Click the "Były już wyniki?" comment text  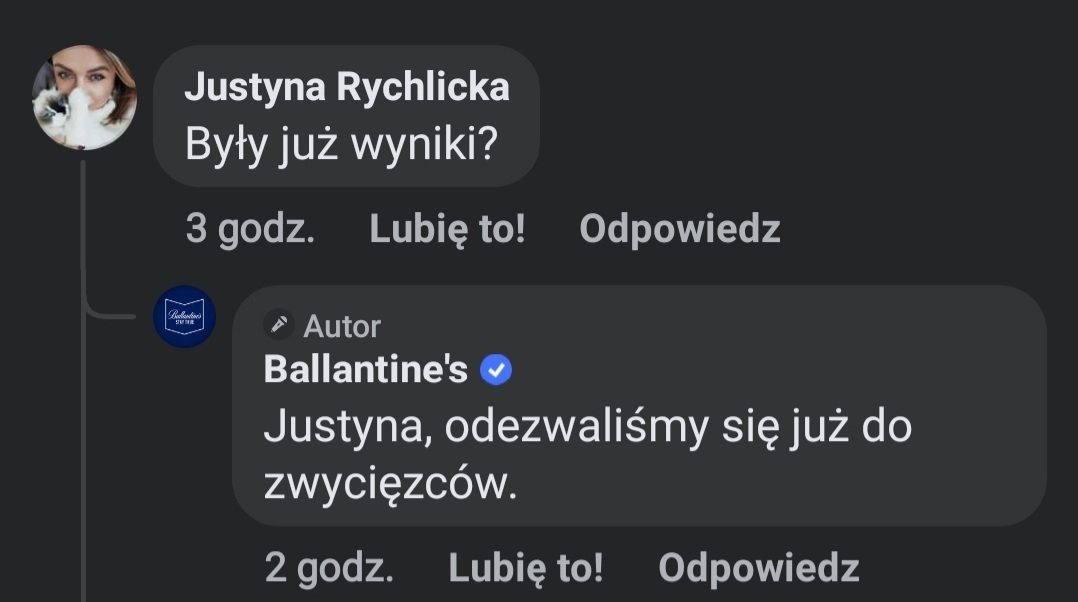[341, 145]
